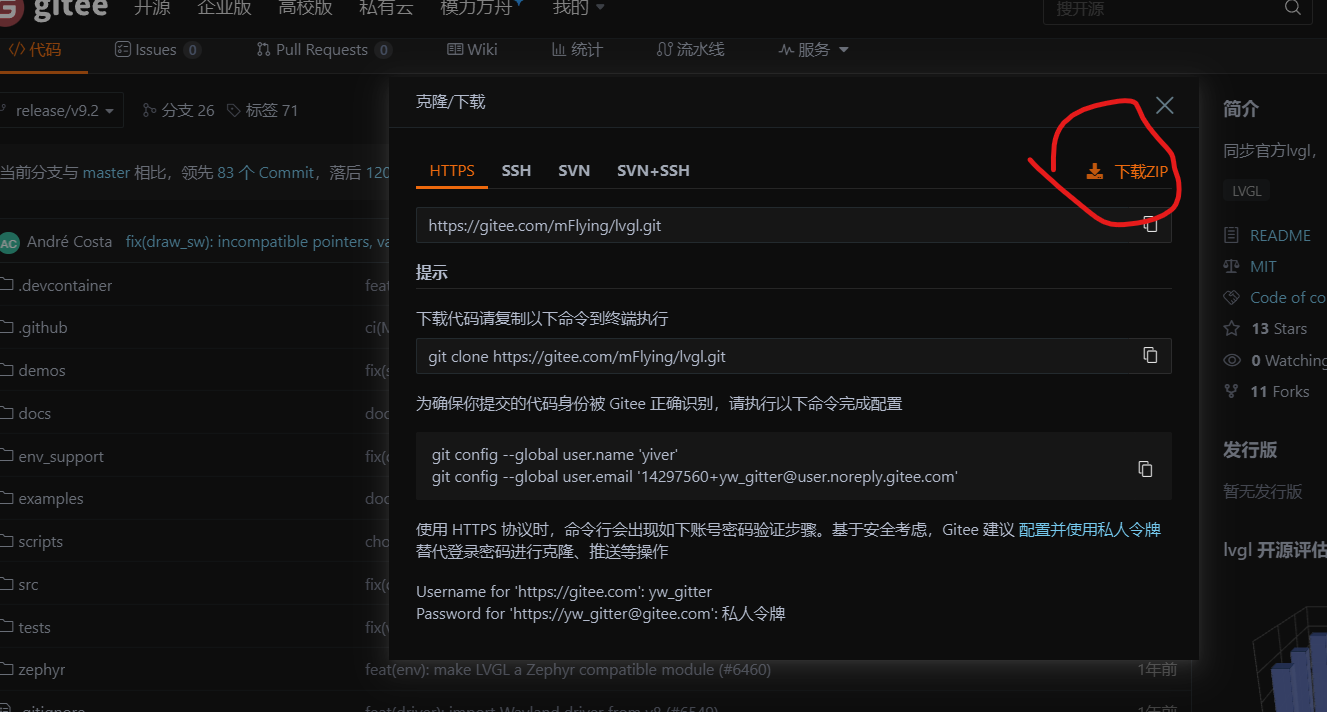Open the demos folder

click(x=42, y=370)
